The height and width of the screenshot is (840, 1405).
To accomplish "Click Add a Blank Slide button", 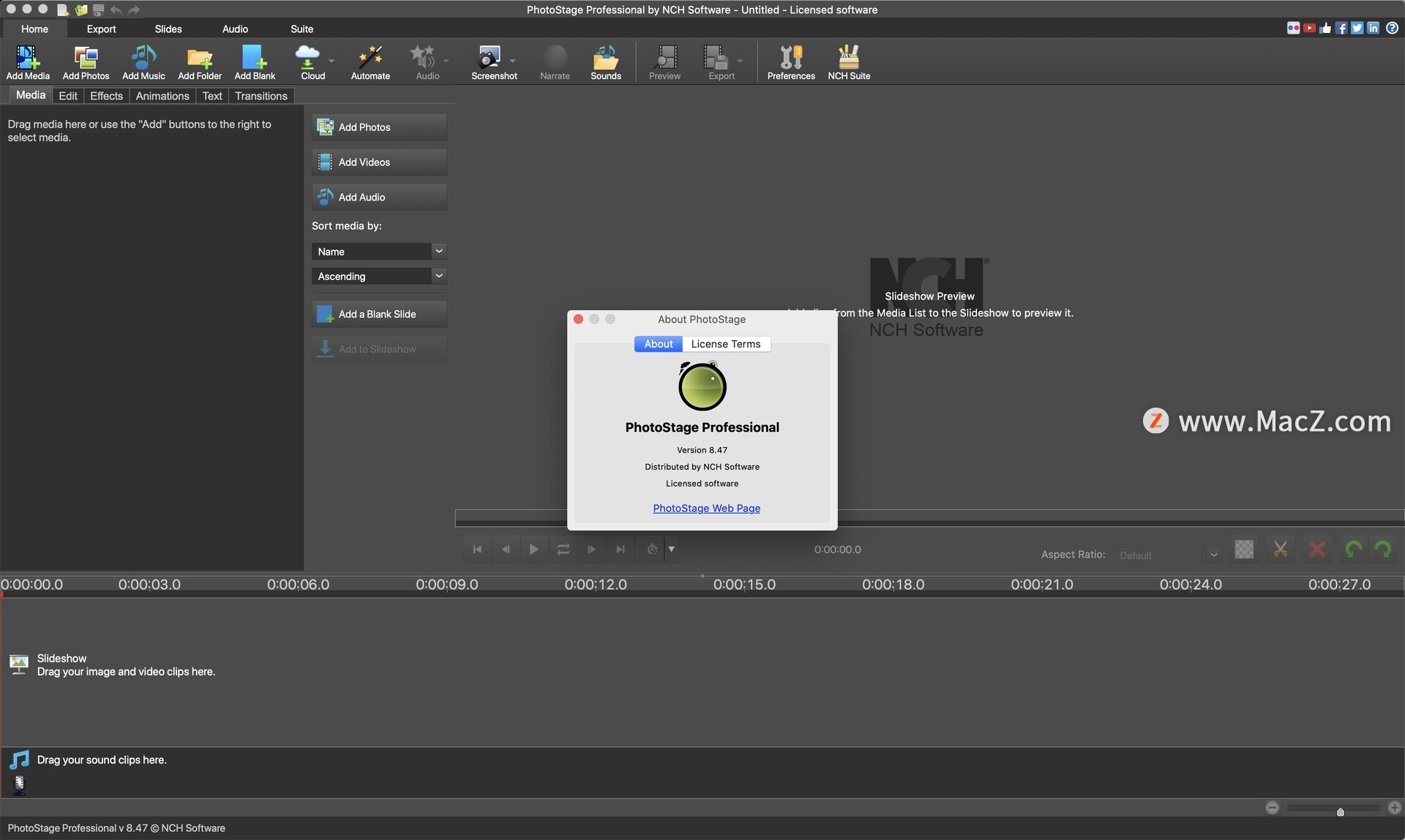I will pos(379,314).
